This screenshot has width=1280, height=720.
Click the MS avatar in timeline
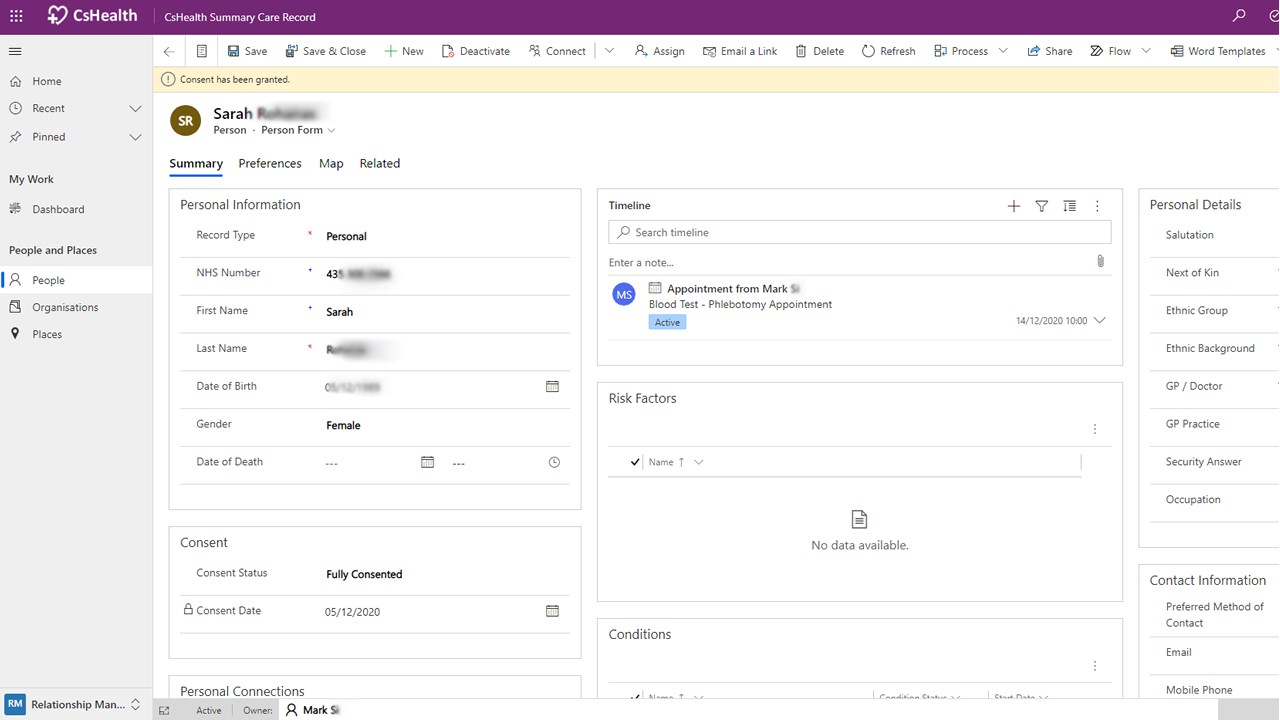624,294
